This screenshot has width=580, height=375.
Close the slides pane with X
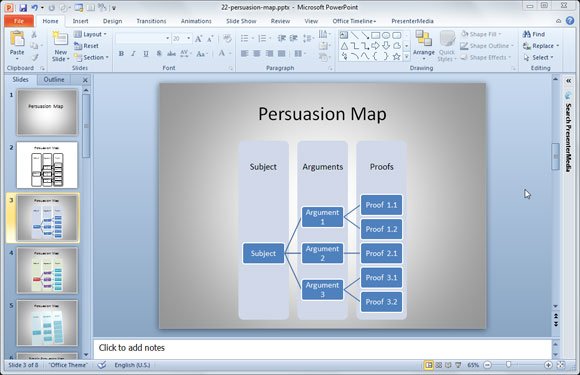tap(85, 80)
